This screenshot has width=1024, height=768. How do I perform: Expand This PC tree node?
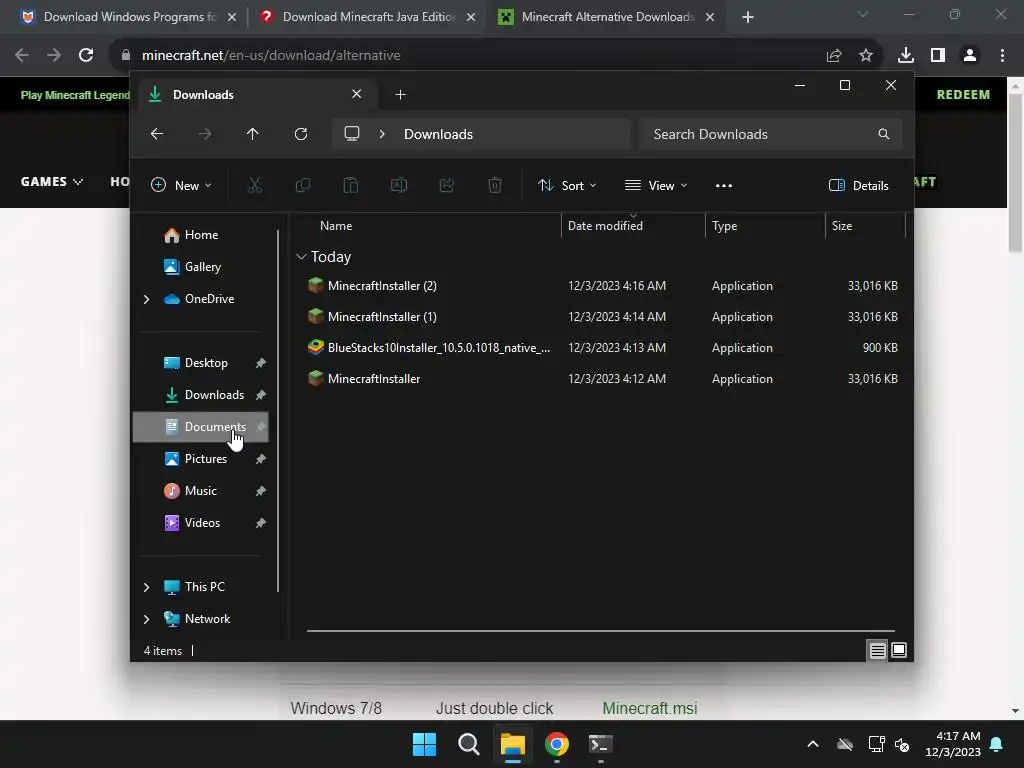(146, 587)
